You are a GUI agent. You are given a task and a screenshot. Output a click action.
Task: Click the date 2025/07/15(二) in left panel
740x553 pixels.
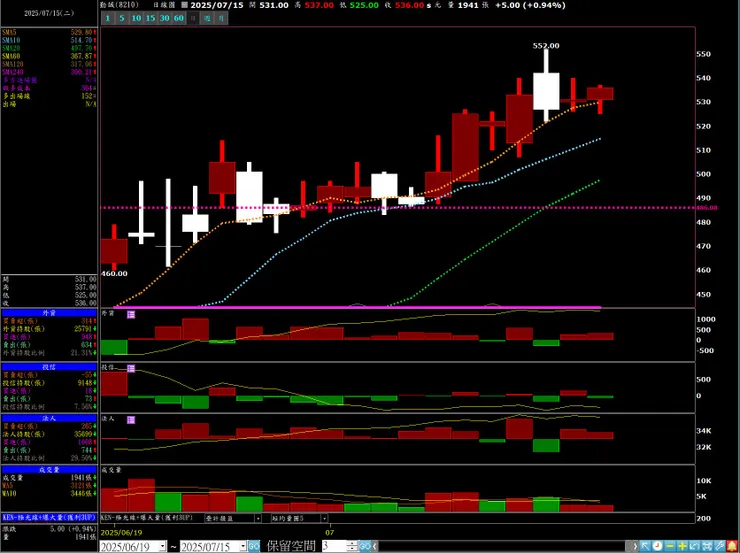49,14
